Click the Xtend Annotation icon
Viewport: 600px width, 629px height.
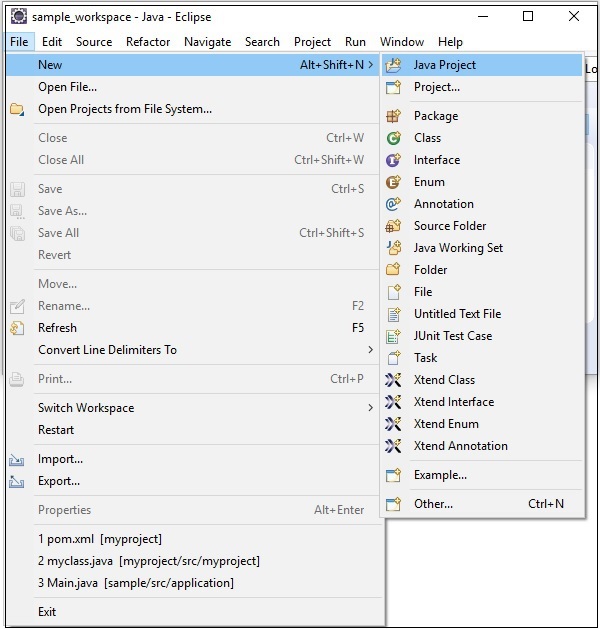[x=393, y=446]
